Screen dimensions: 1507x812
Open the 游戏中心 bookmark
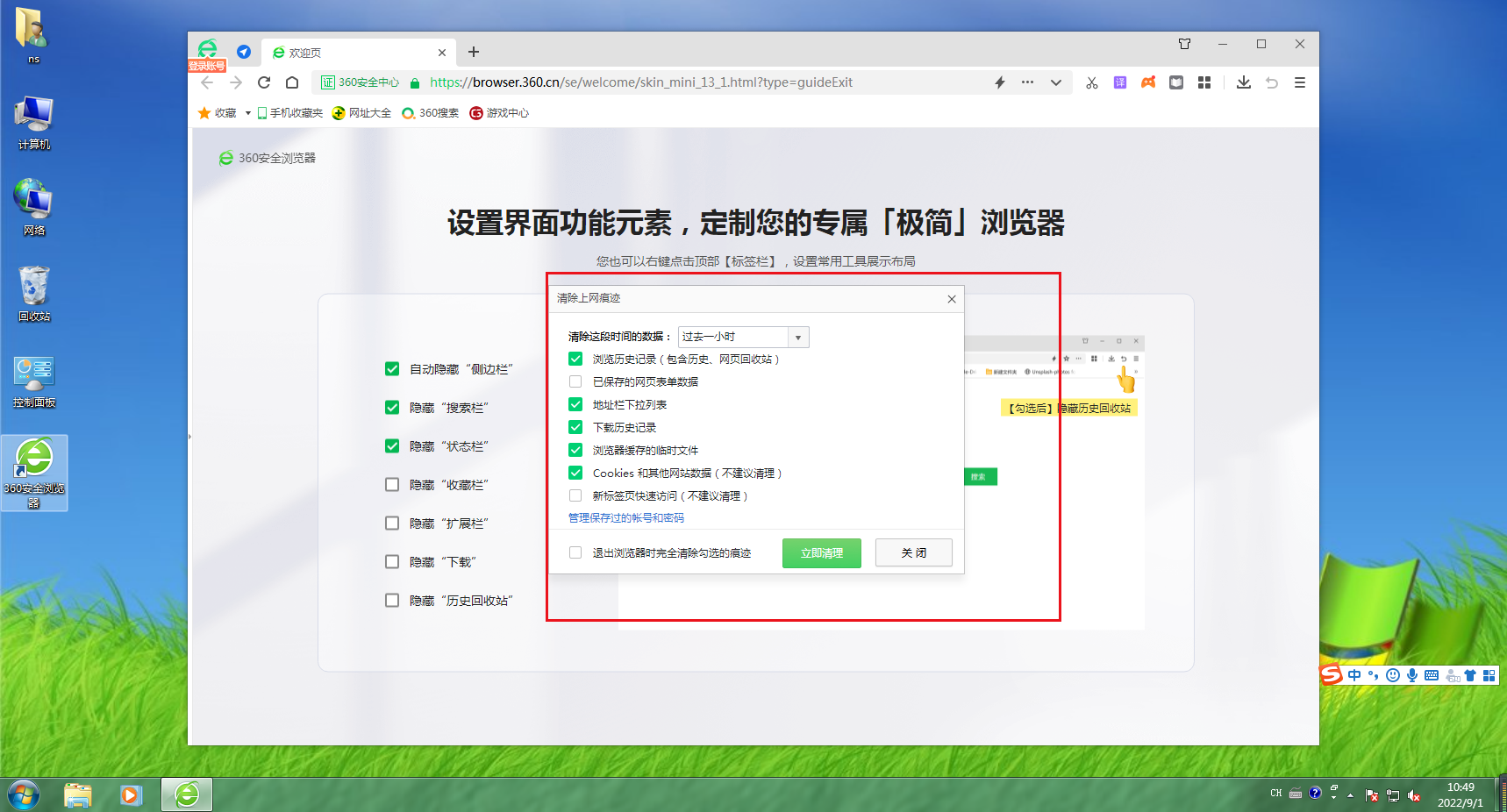pos(499,113)
